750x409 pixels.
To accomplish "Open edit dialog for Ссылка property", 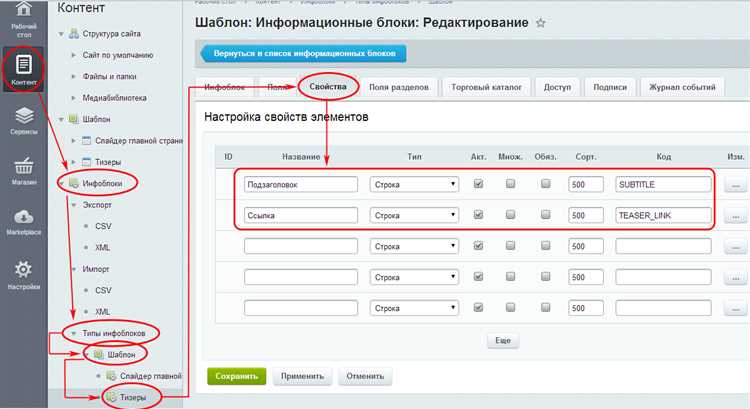I will [x=736, y=216].
